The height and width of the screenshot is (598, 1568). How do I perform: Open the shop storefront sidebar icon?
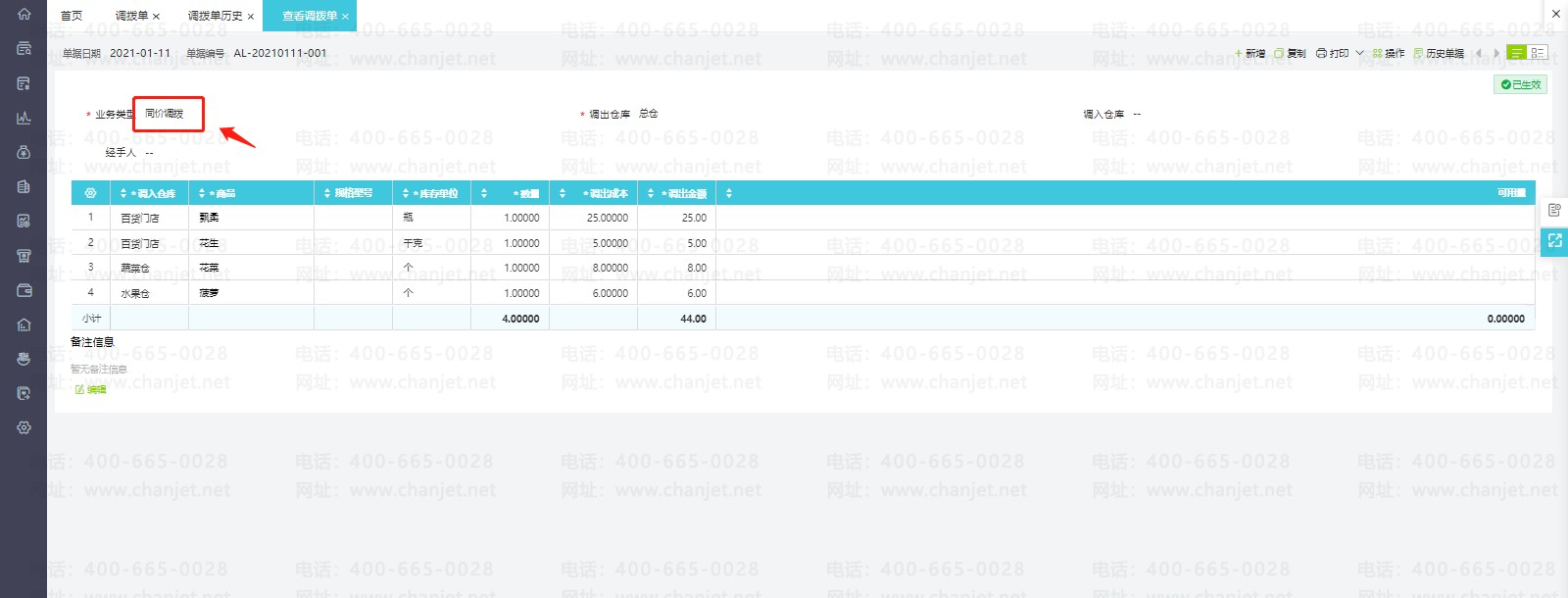click(24, 256)
